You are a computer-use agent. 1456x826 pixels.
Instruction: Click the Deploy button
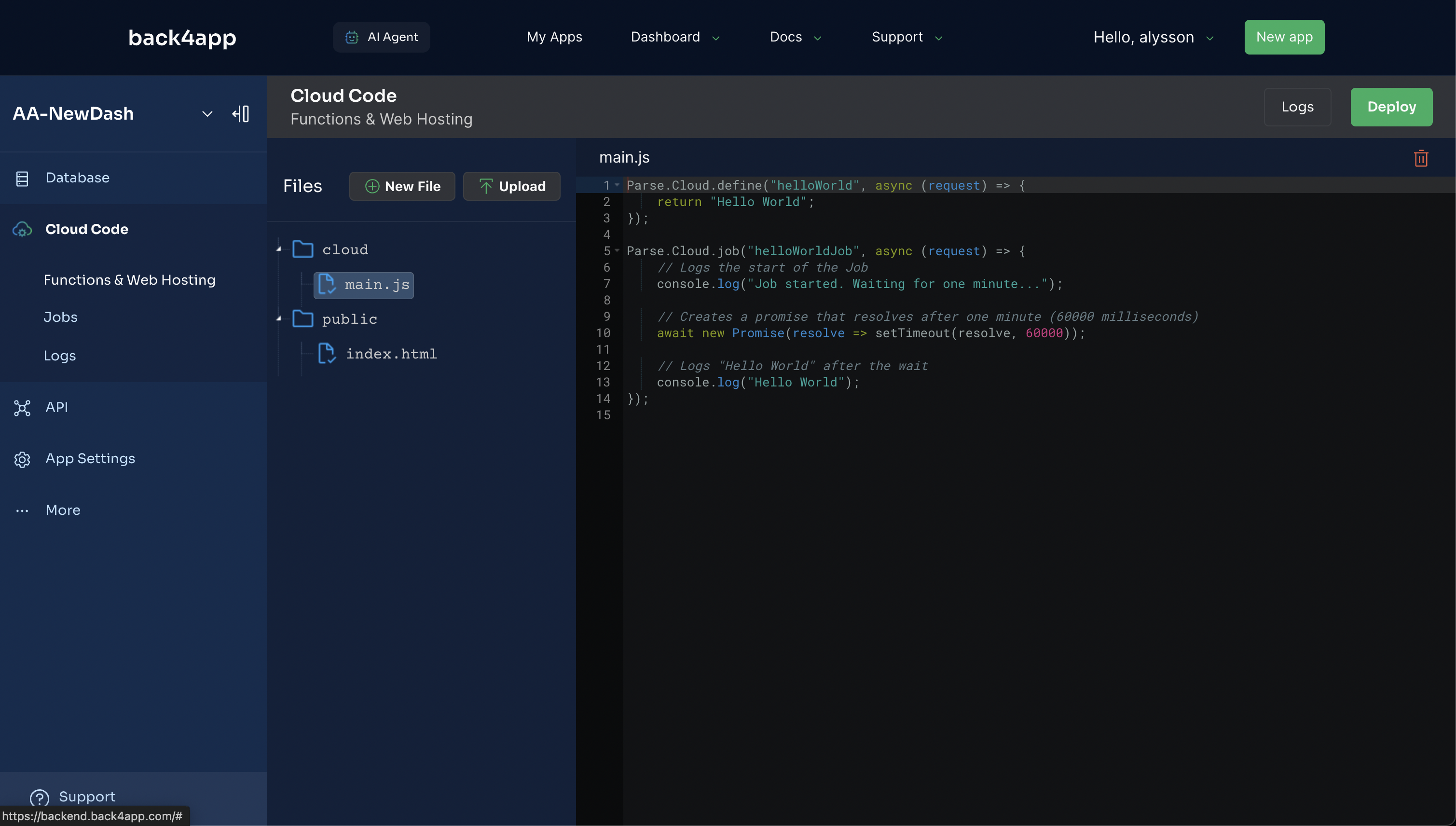tap(1391, 107)
